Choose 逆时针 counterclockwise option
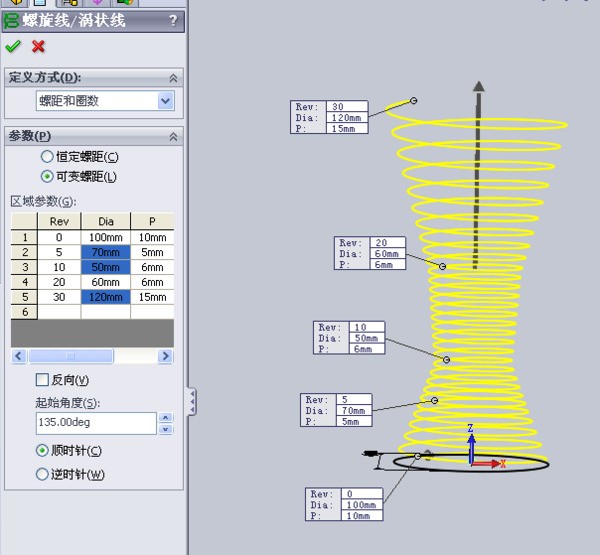 (x=42, y=474)
